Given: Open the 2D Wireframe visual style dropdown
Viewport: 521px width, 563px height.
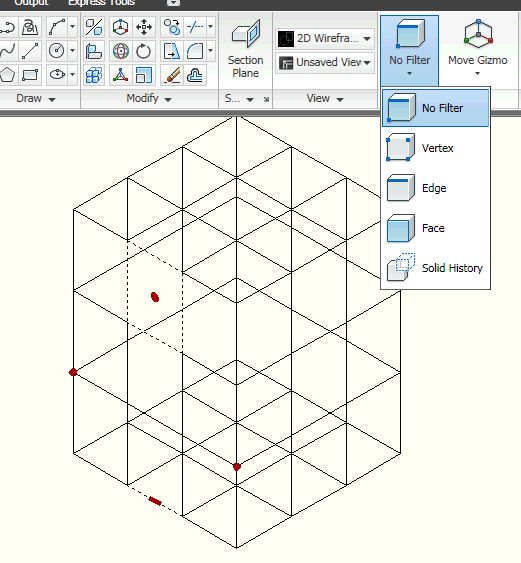Looking at the screenshot, I should pos(325,38).
